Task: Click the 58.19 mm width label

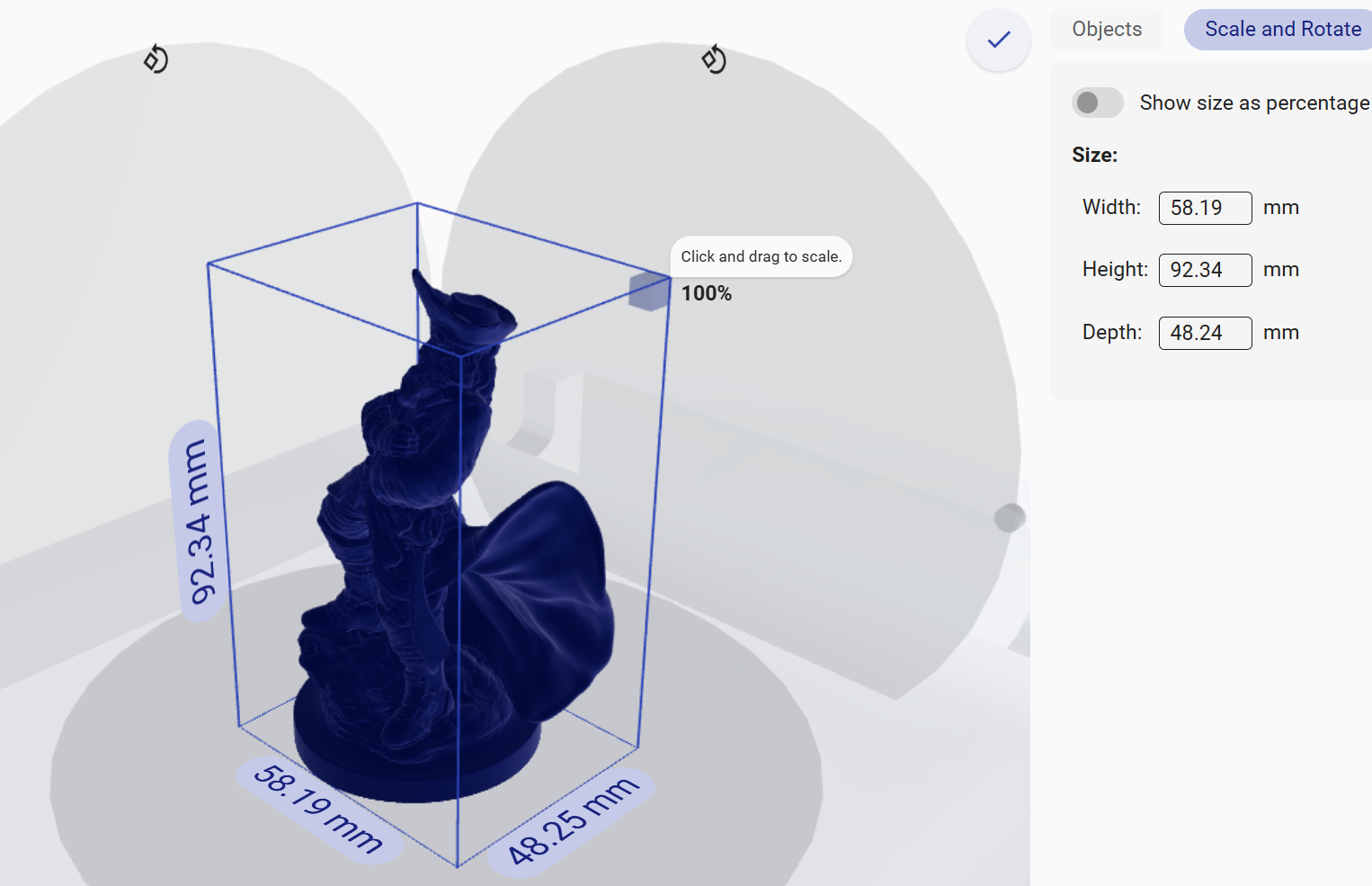Action: click(319, 809)
